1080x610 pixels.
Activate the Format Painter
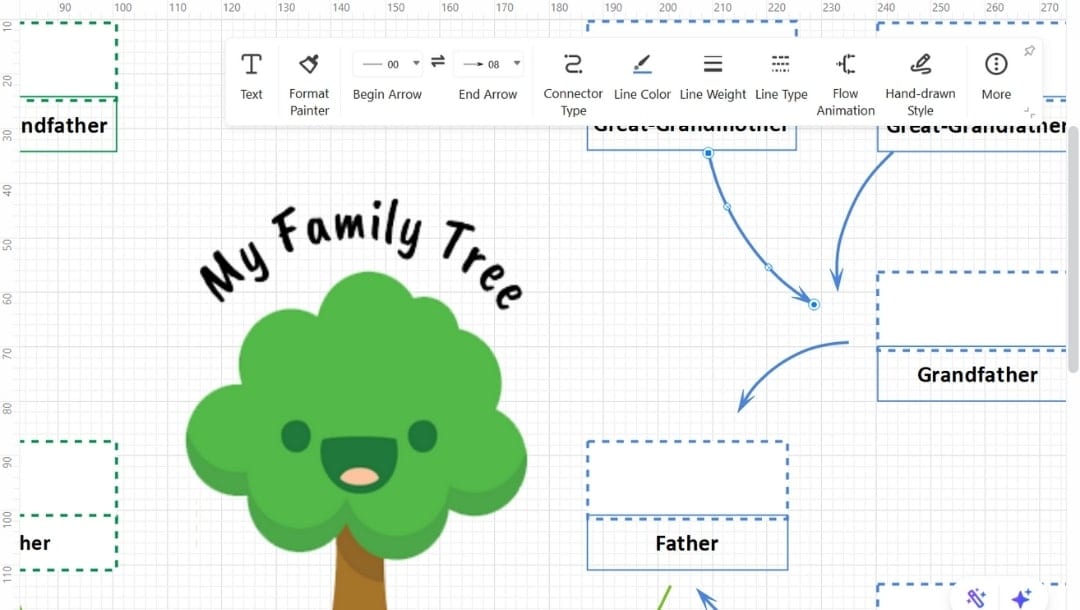(309, 85)
